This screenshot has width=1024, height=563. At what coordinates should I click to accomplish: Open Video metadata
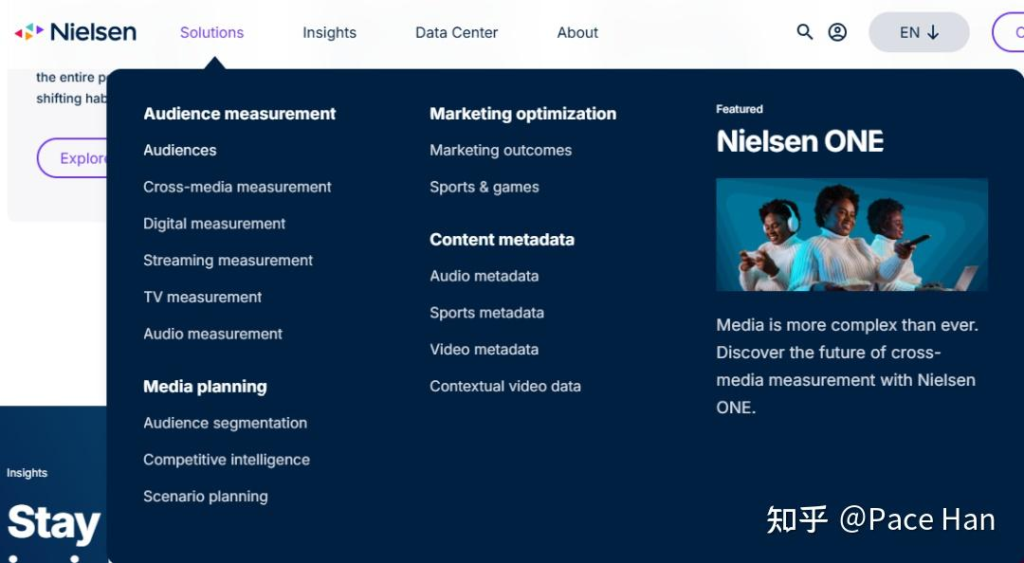click(x=484, y=349)
